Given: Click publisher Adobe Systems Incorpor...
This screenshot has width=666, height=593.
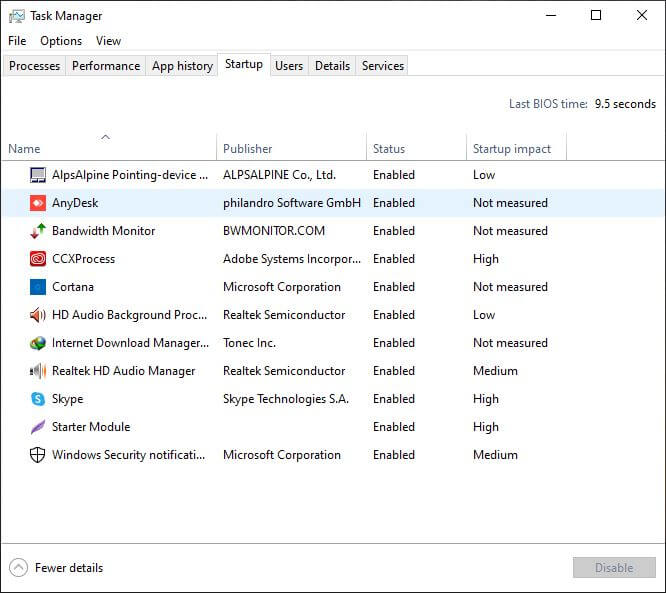Looking at the screenshot, I should (x=292, y=259).
